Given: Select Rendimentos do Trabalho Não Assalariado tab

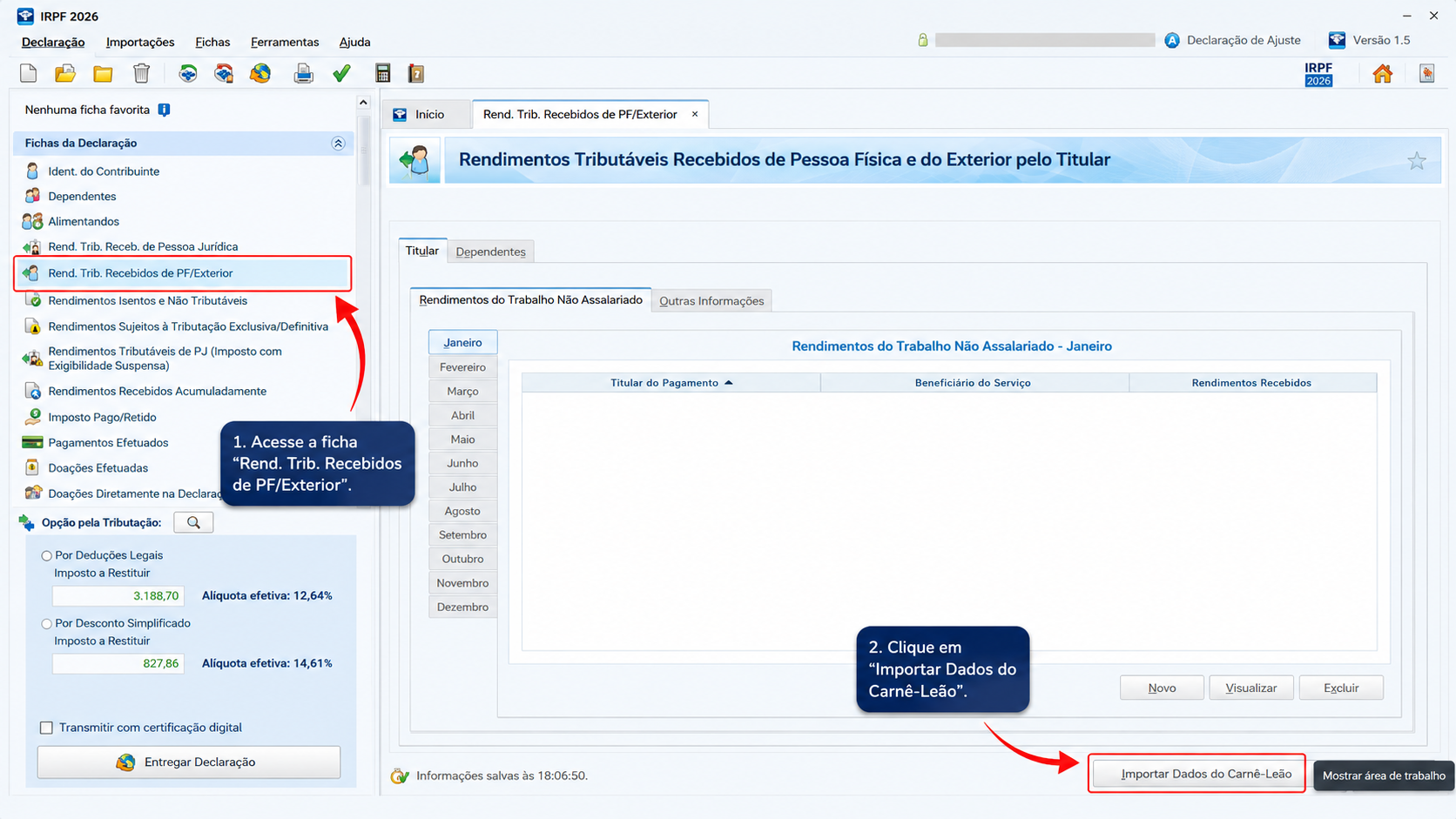Looking at the screenshot, I should click(x=530, y=299).
